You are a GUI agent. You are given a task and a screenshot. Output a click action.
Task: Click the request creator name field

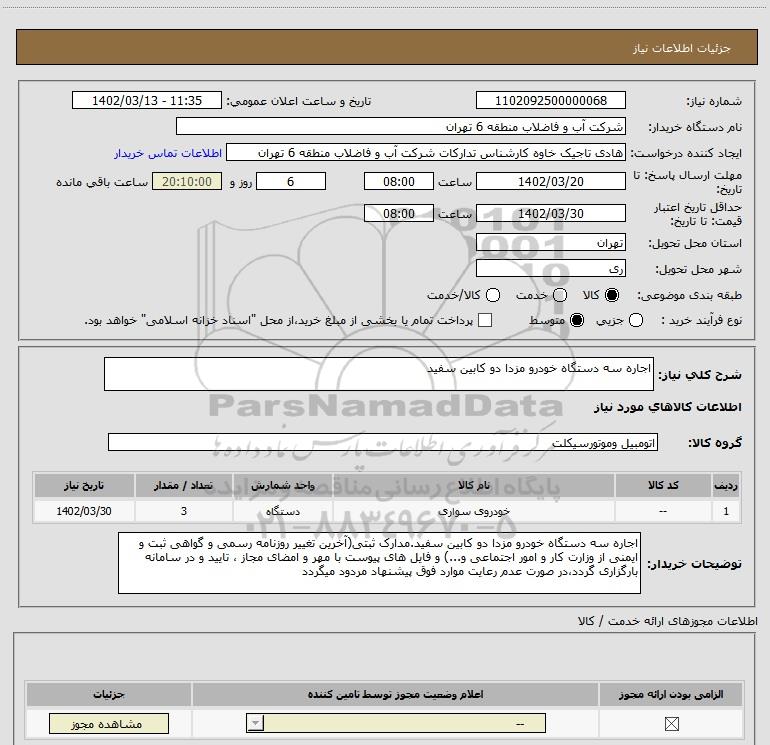(x=426, y=153)
